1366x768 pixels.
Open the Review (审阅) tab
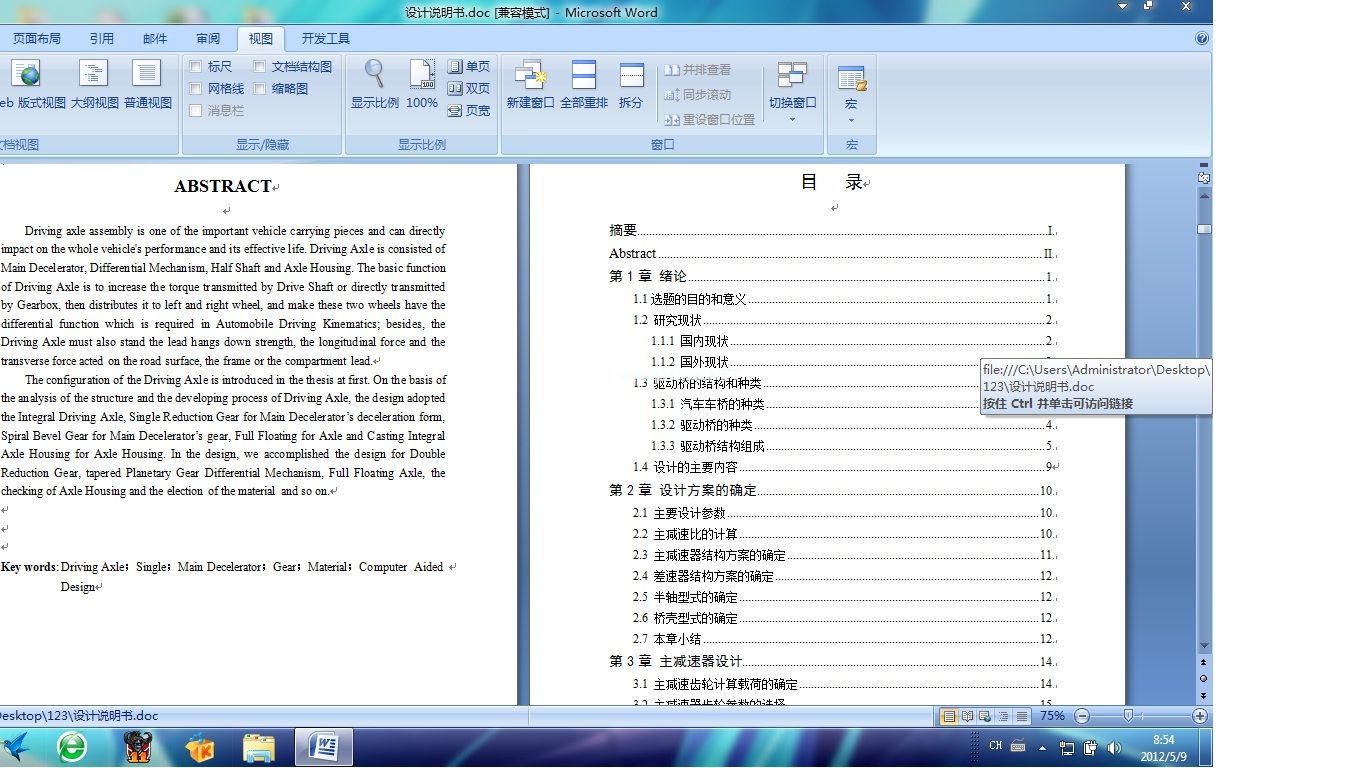[x=208, y=39]
